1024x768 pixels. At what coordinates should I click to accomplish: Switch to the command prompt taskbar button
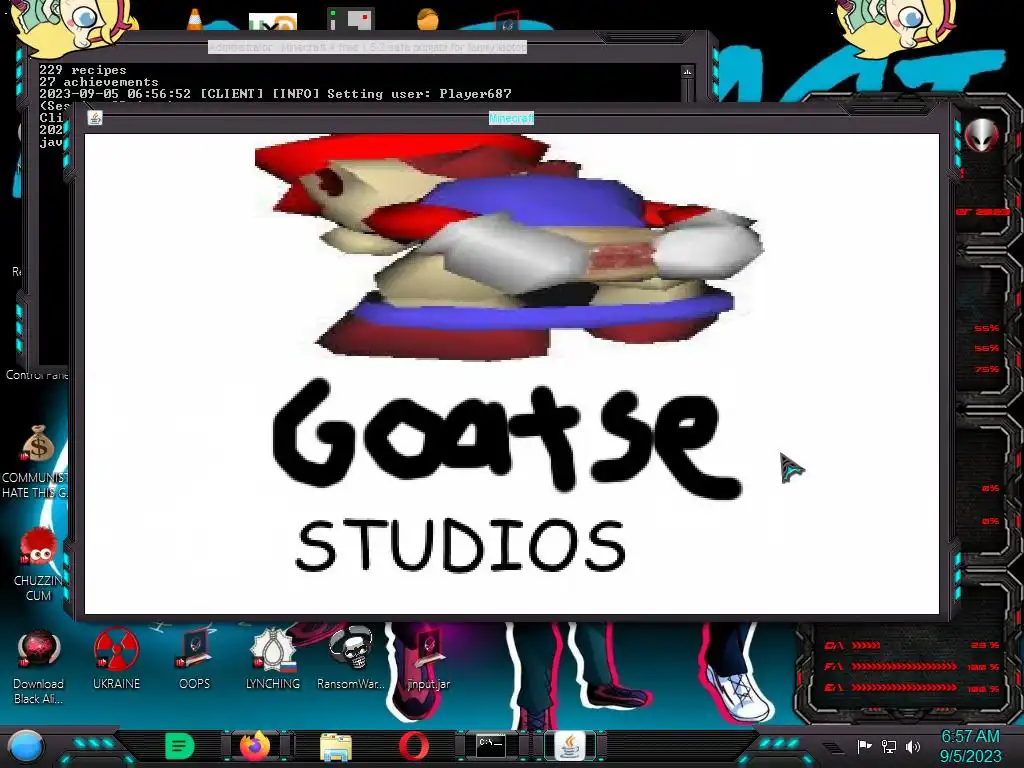point(491,745)
